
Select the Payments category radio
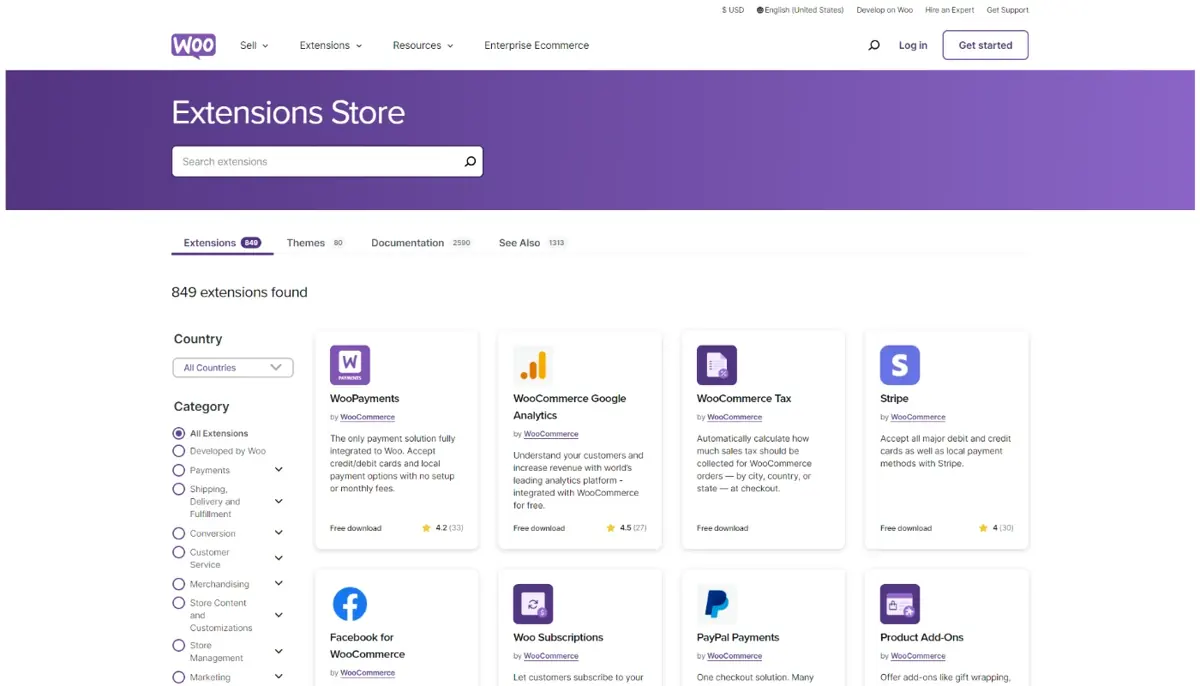(179, 470)
